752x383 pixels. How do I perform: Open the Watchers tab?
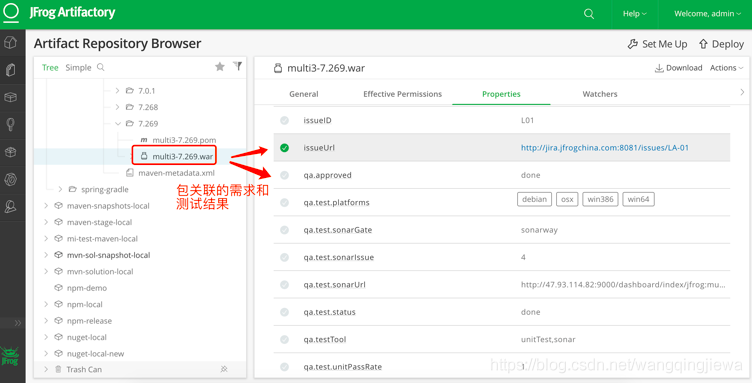(x=599, y=94)
